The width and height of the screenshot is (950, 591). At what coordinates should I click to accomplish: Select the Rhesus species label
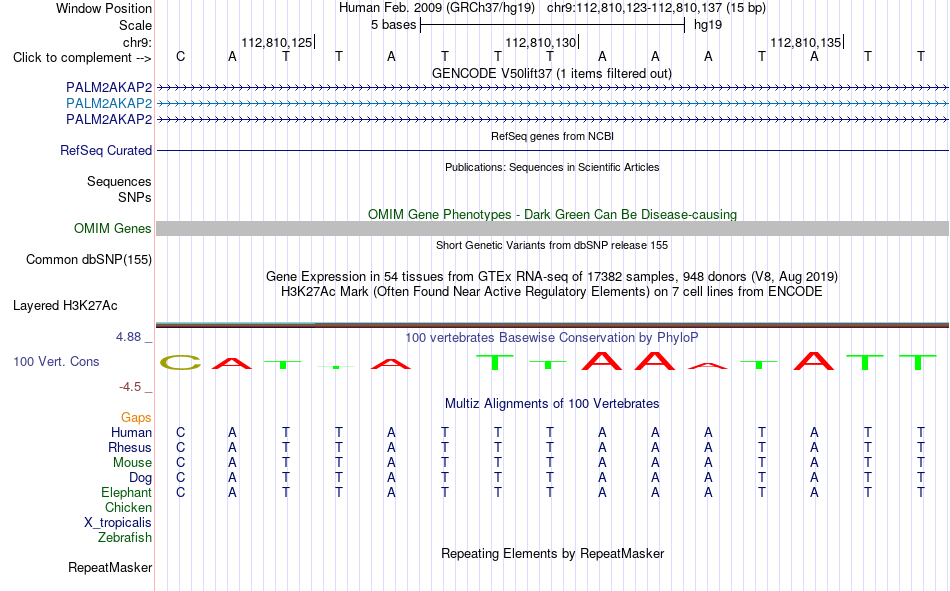tap(130, 447)
